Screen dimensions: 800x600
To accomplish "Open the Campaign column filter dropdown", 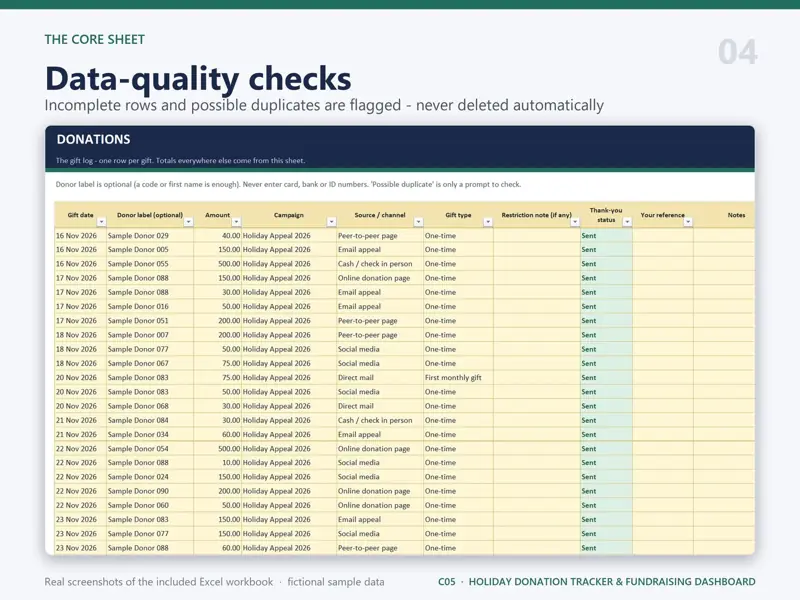I will [332, 222].
